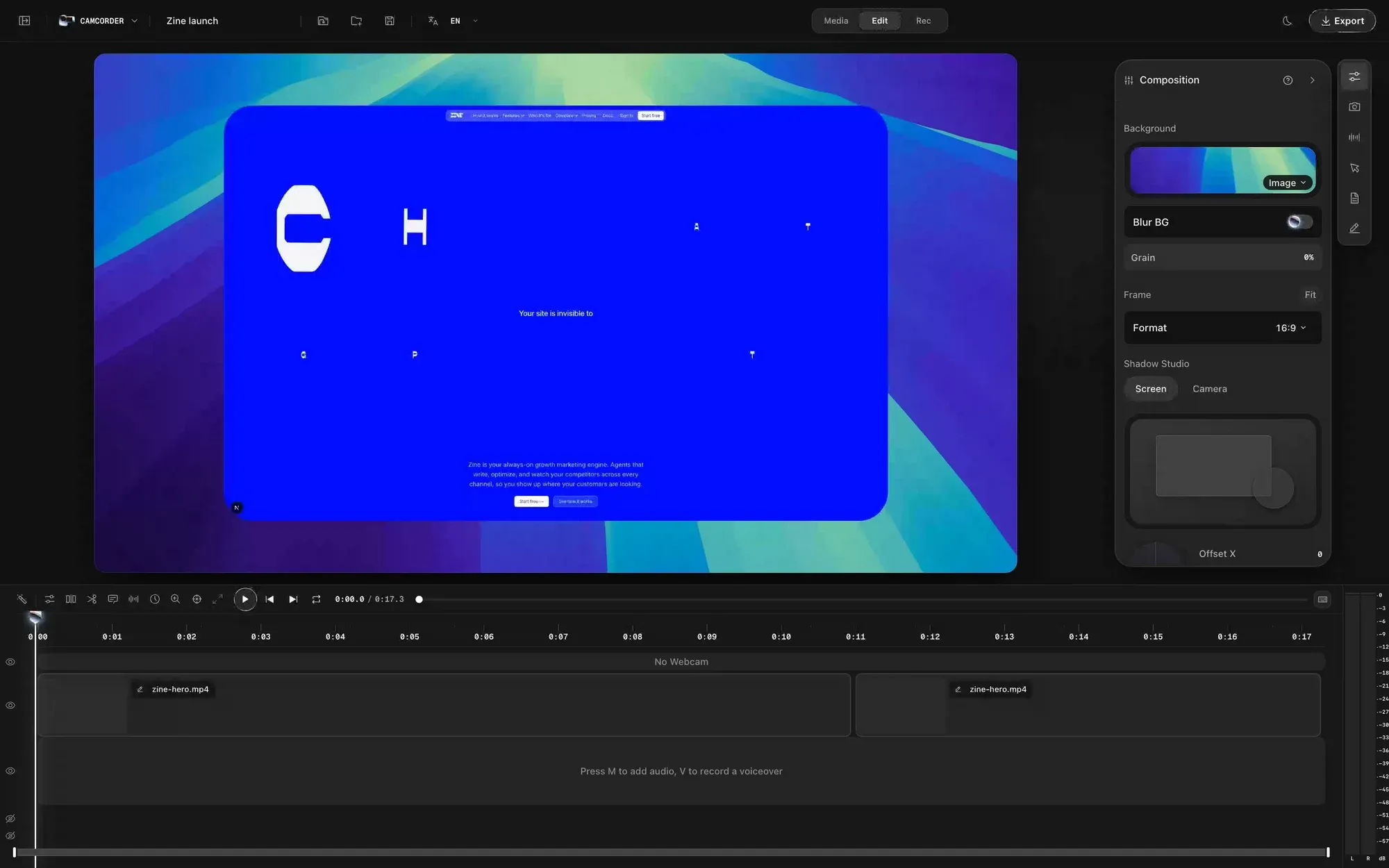This screenshot has height=868, width=1389.
Task: Switch to the Media tab
Action: [x=836, y=21]
